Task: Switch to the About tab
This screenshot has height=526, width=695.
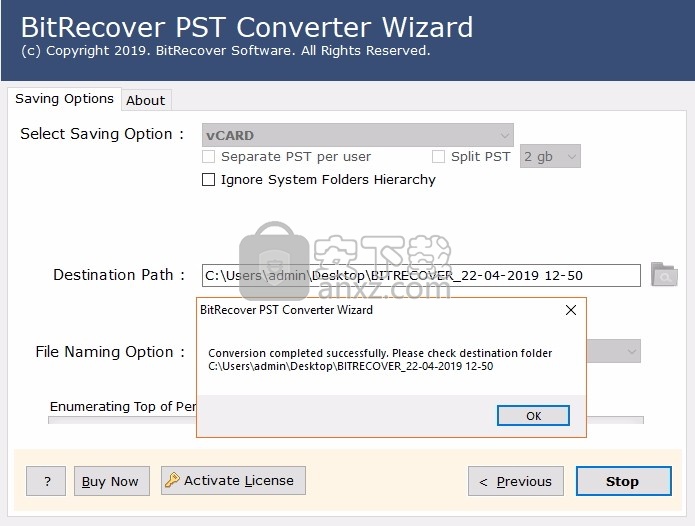Action: pos(145,100)
